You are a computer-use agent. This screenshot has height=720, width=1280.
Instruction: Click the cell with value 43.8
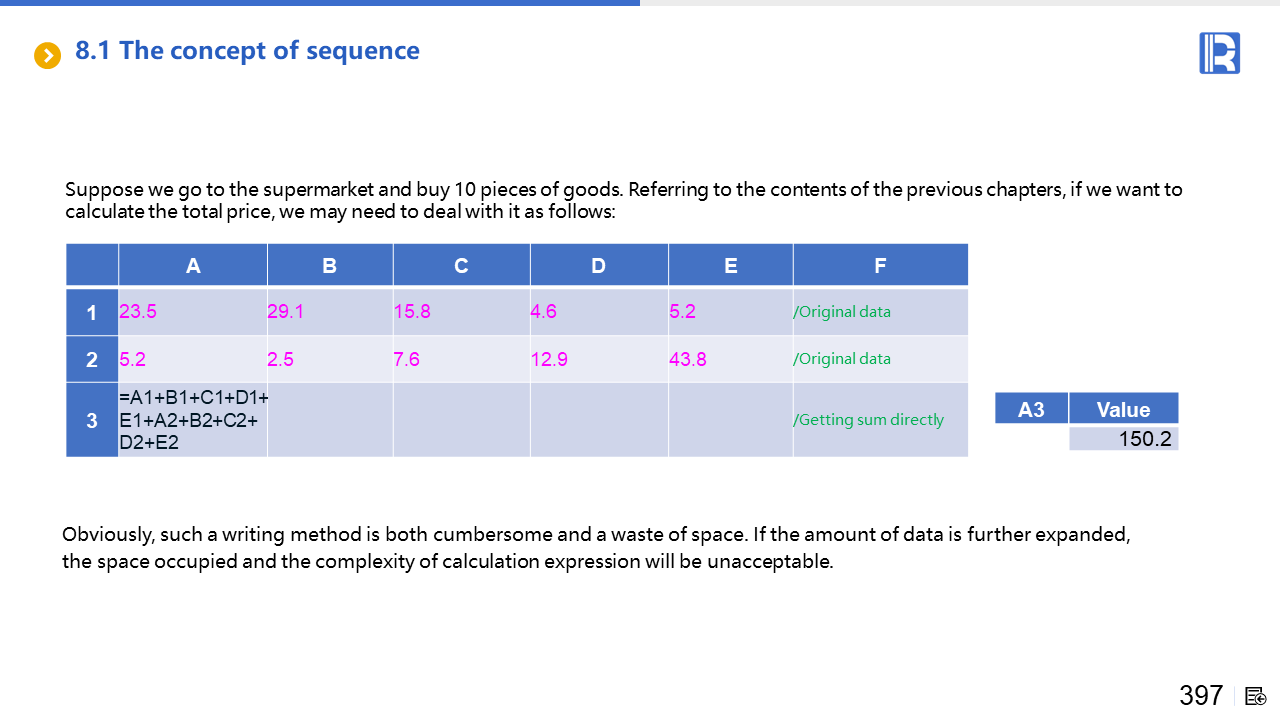pos(688,359)
